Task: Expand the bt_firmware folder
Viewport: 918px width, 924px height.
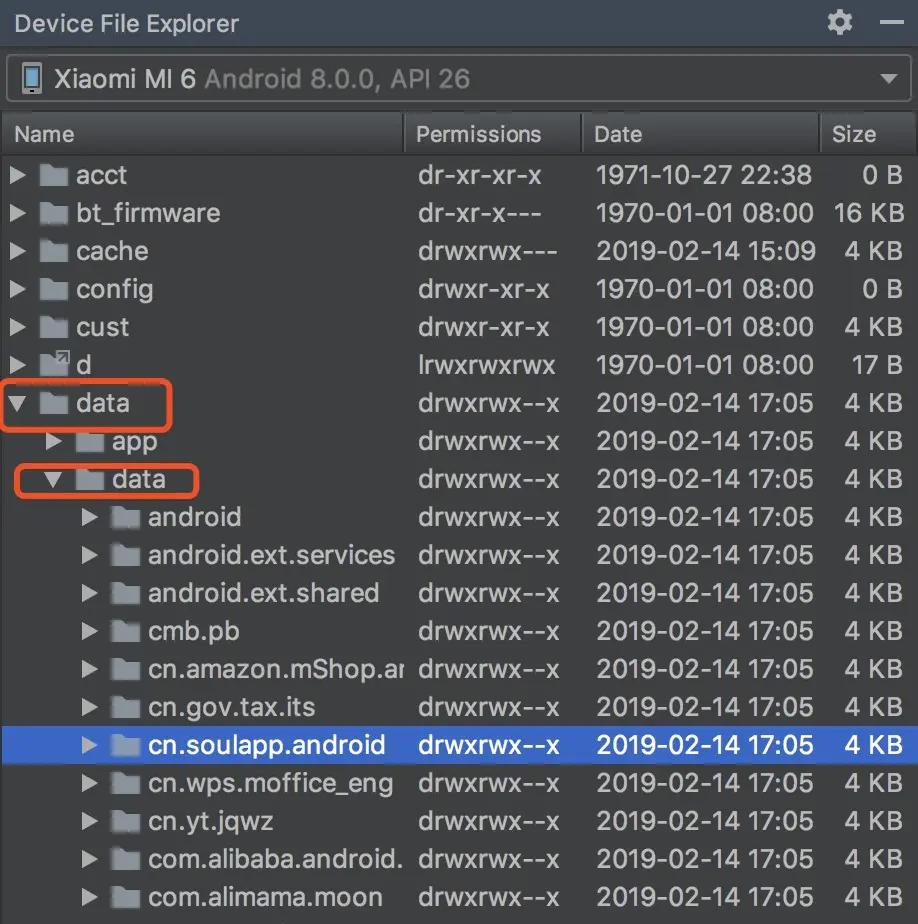Action: pos(18,213)
